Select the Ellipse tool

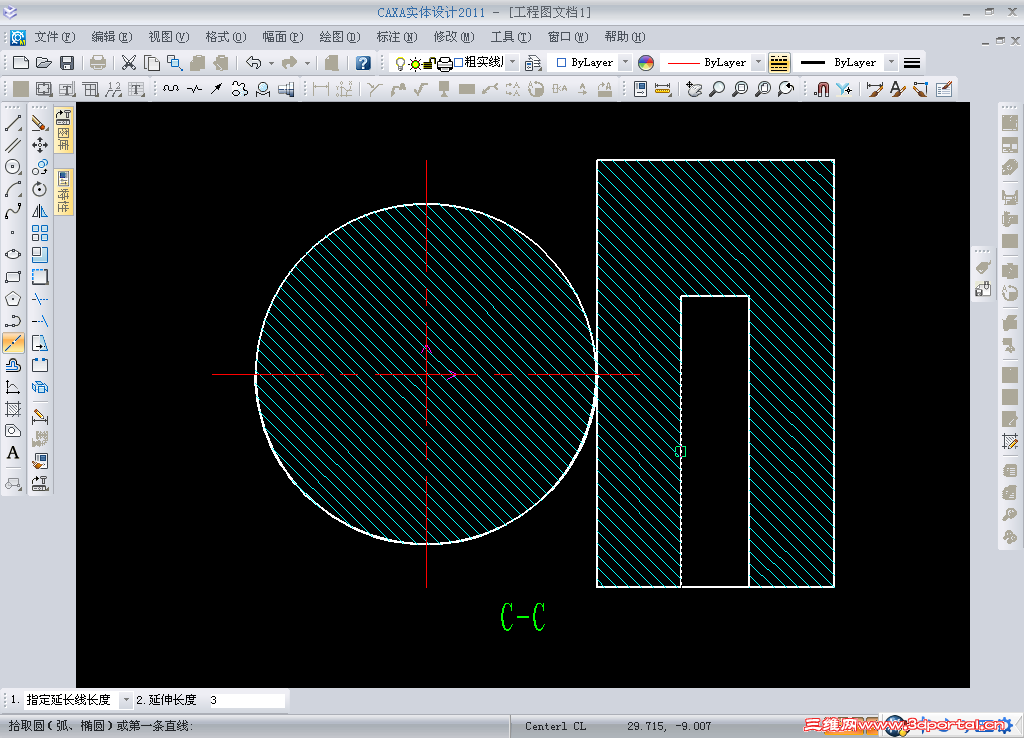13,255
